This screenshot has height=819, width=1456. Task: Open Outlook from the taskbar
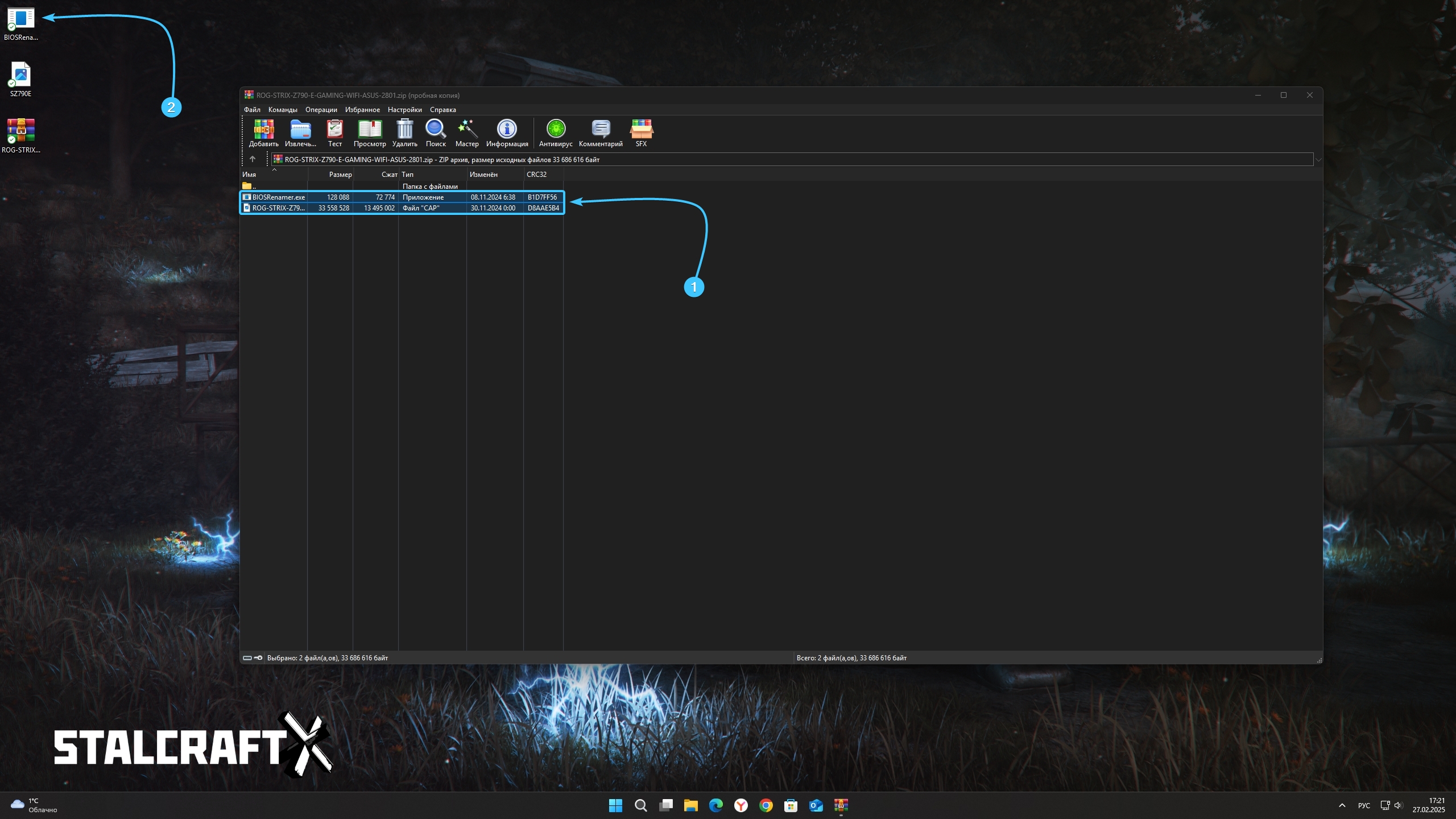click(x=816, y=805)
